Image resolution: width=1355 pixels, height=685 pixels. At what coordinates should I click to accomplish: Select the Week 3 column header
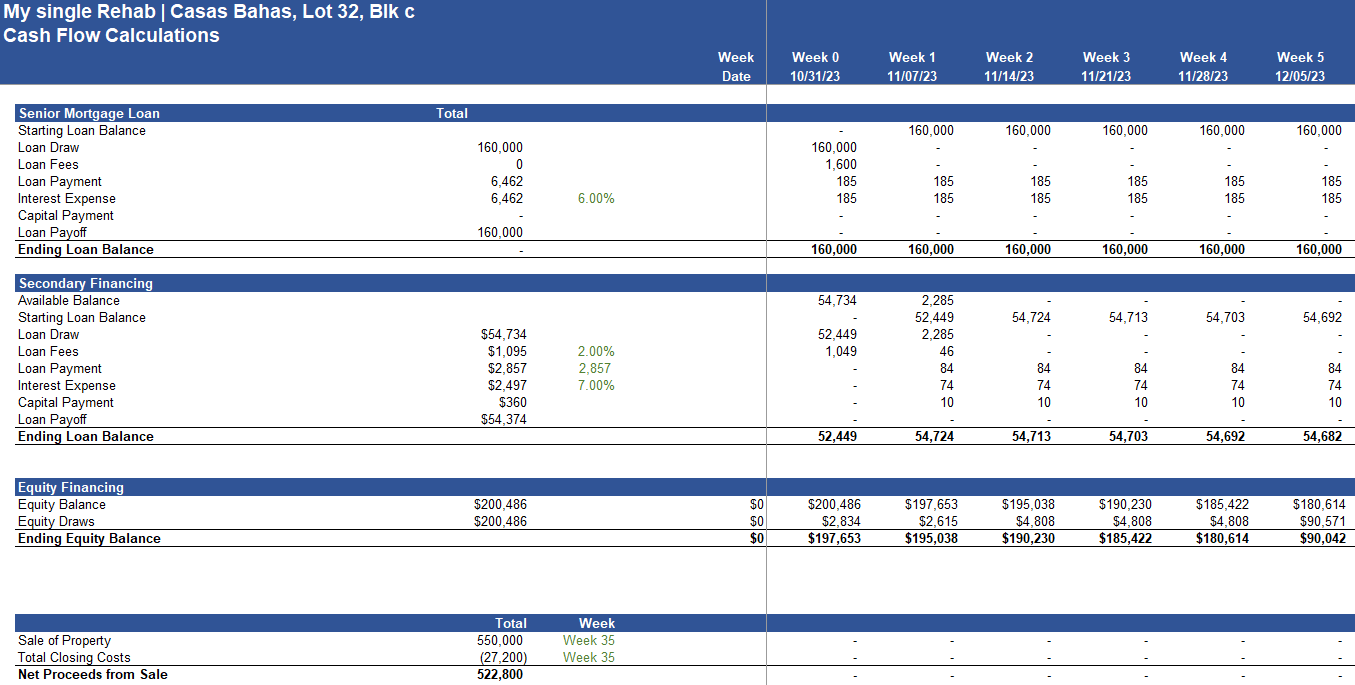(x=1105, y=57)
